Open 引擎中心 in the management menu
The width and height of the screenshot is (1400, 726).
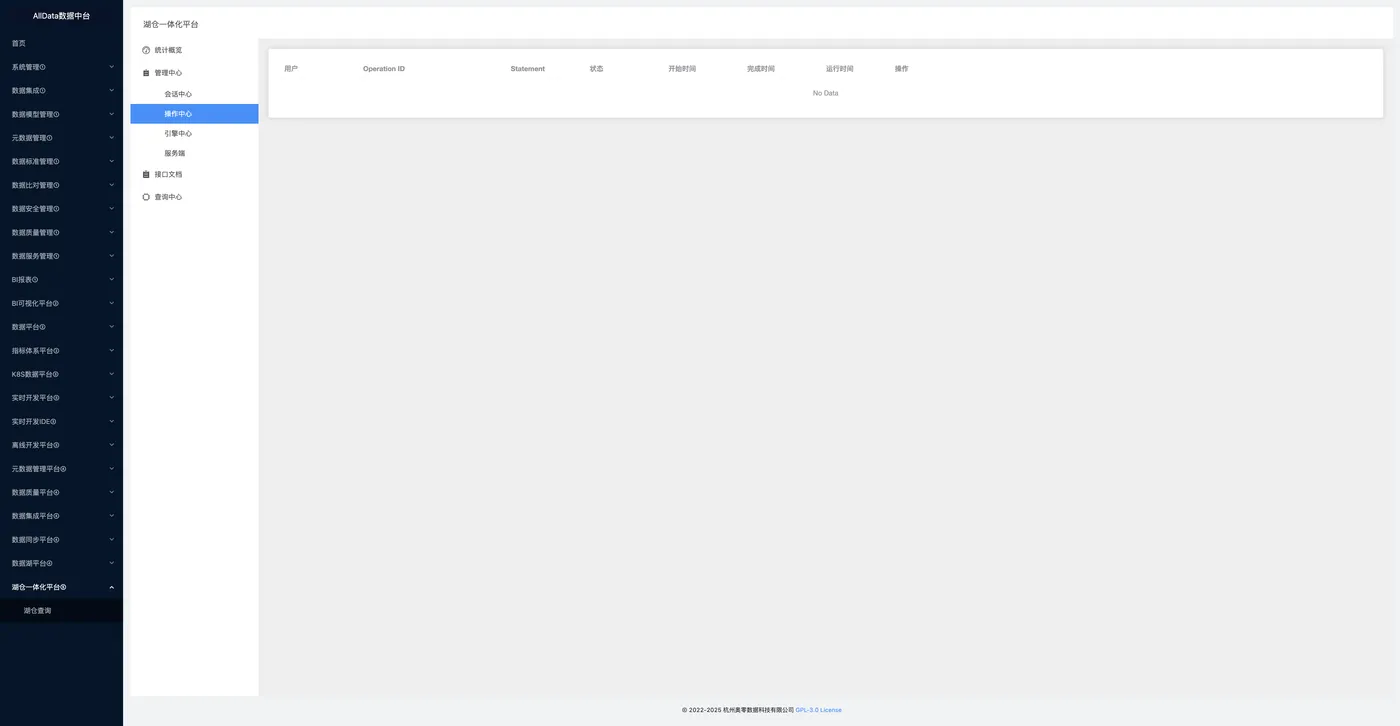[x=194, y=133]
